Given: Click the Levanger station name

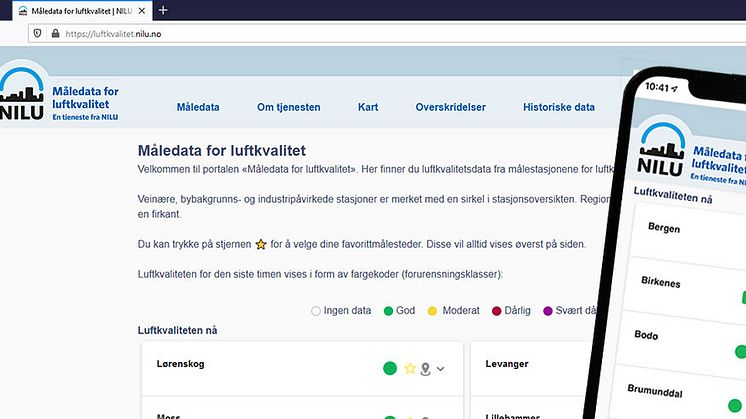Looking at the screenshot, I should [x=507, y=364].
